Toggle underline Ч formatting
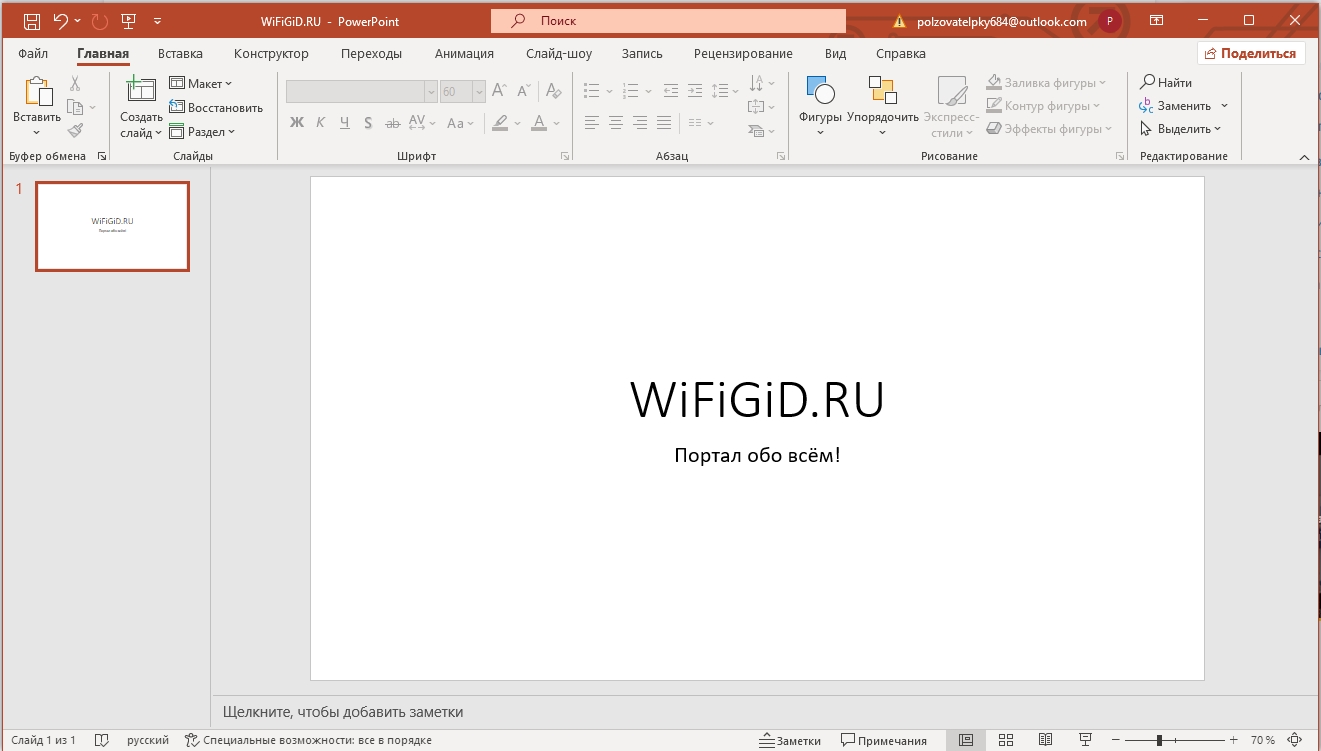The width and height of the screenshot is (1321, 751). click(x=344, y=123)
